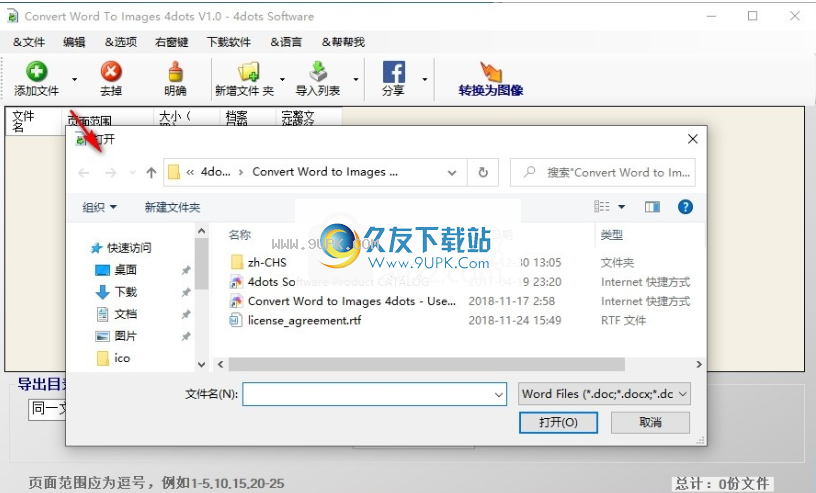
Task: Click the 取消 Cancel button
Action: coord(651,422)
